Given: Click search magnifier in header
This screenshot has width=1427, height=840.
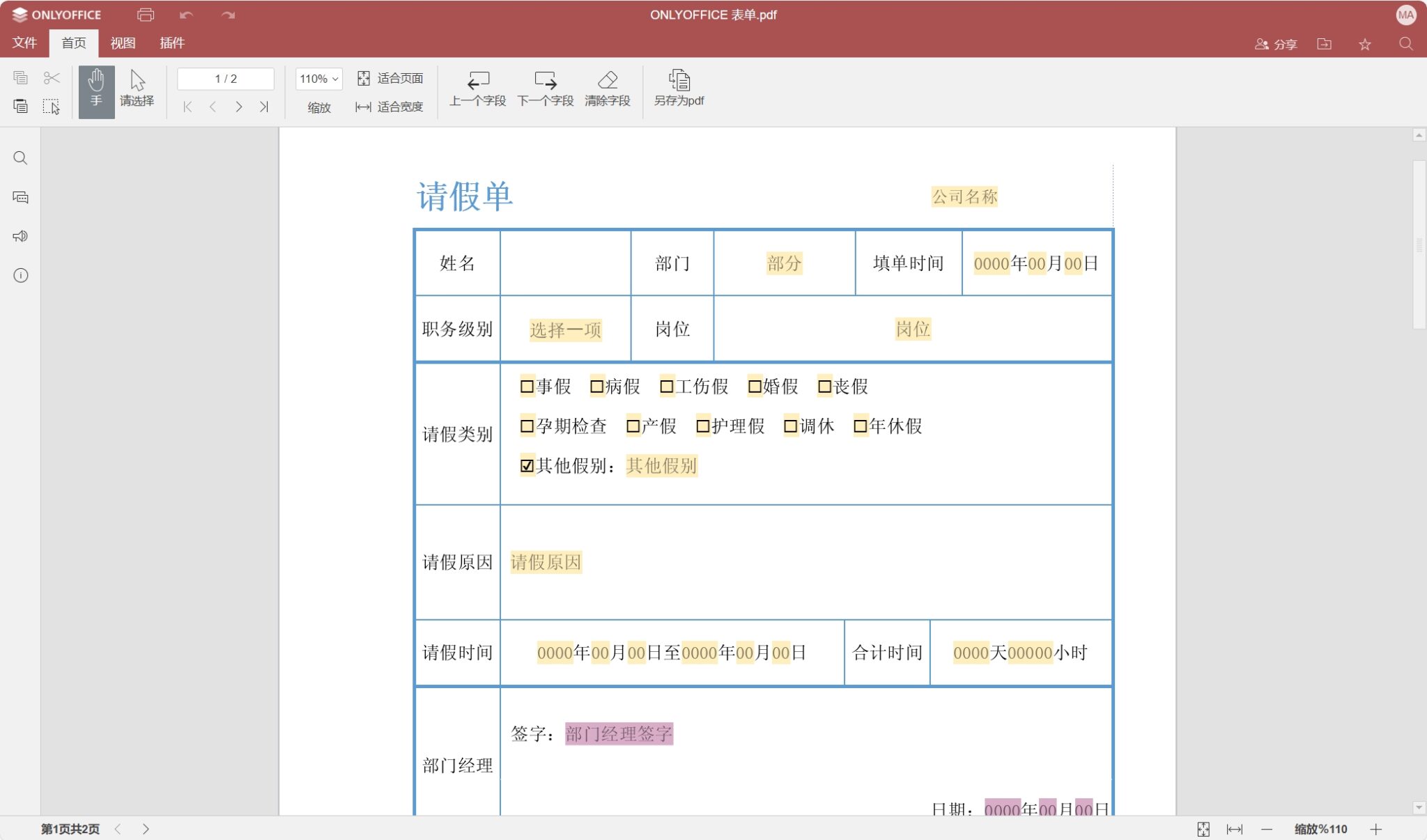Looking at the screenshot, I should point(1406,44).
